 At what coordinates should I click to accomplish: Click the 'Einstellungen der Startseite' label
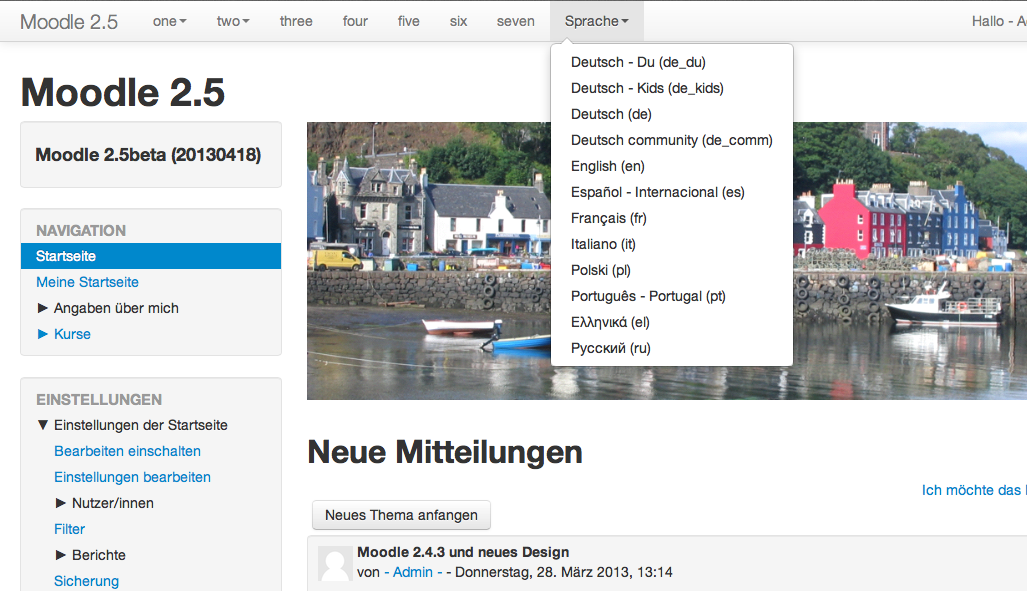coord(141,425)
